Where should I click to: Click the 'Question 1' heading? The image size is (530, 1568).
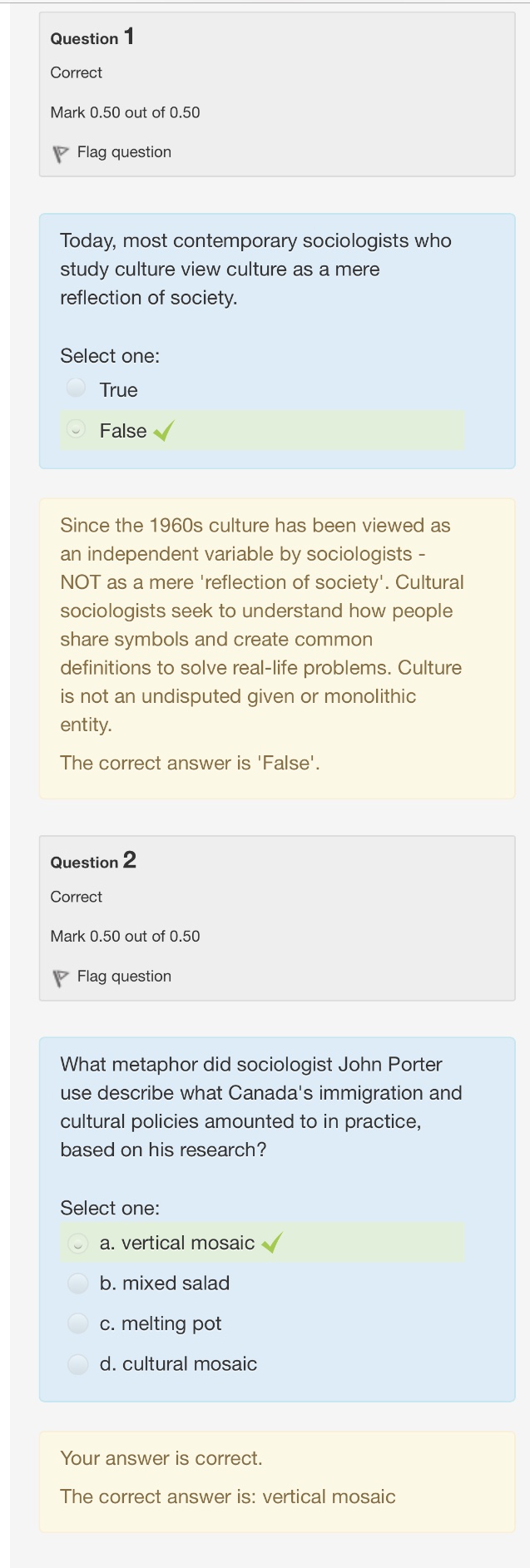(x=92, y=37)
